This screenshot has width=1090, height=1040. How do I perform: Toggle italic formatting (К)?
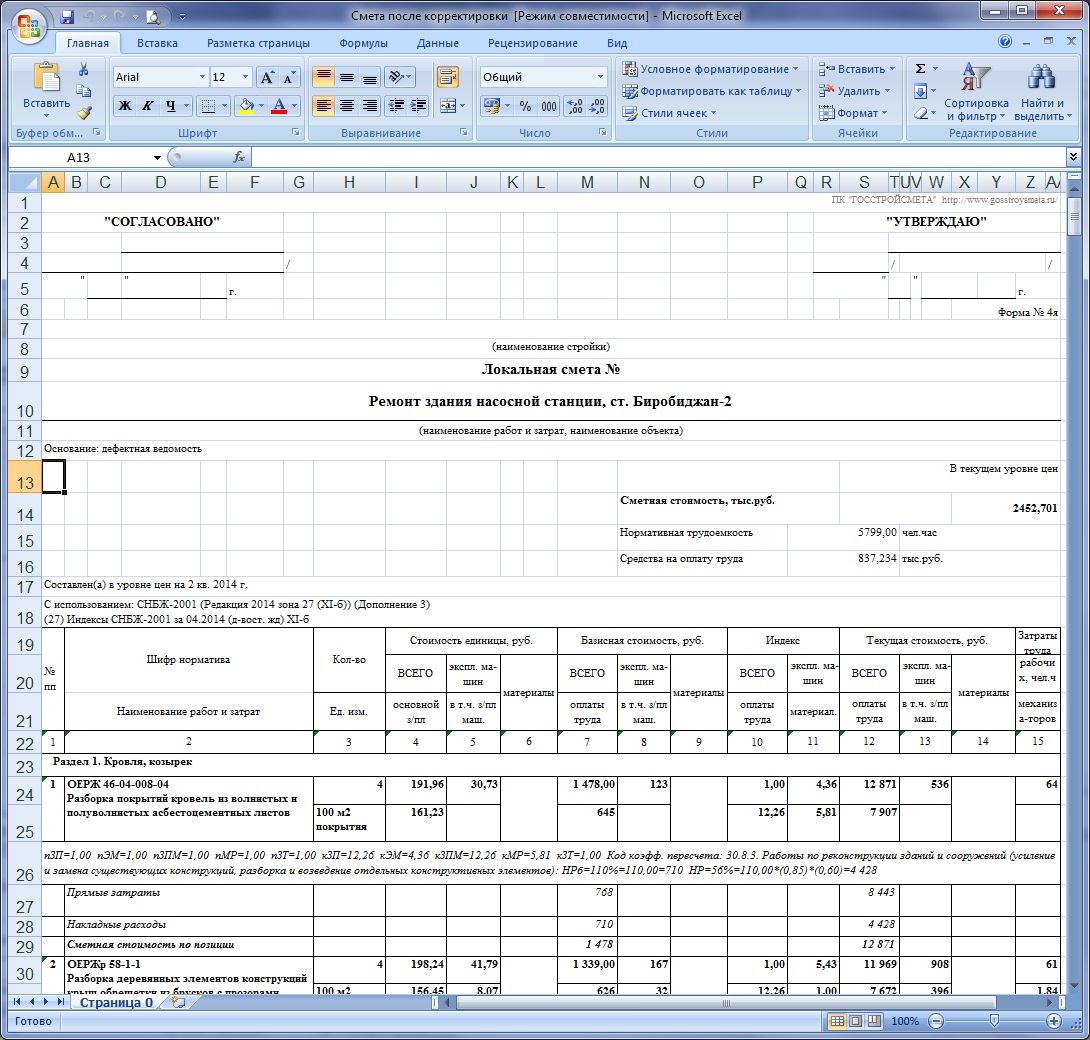coord(148,106)
